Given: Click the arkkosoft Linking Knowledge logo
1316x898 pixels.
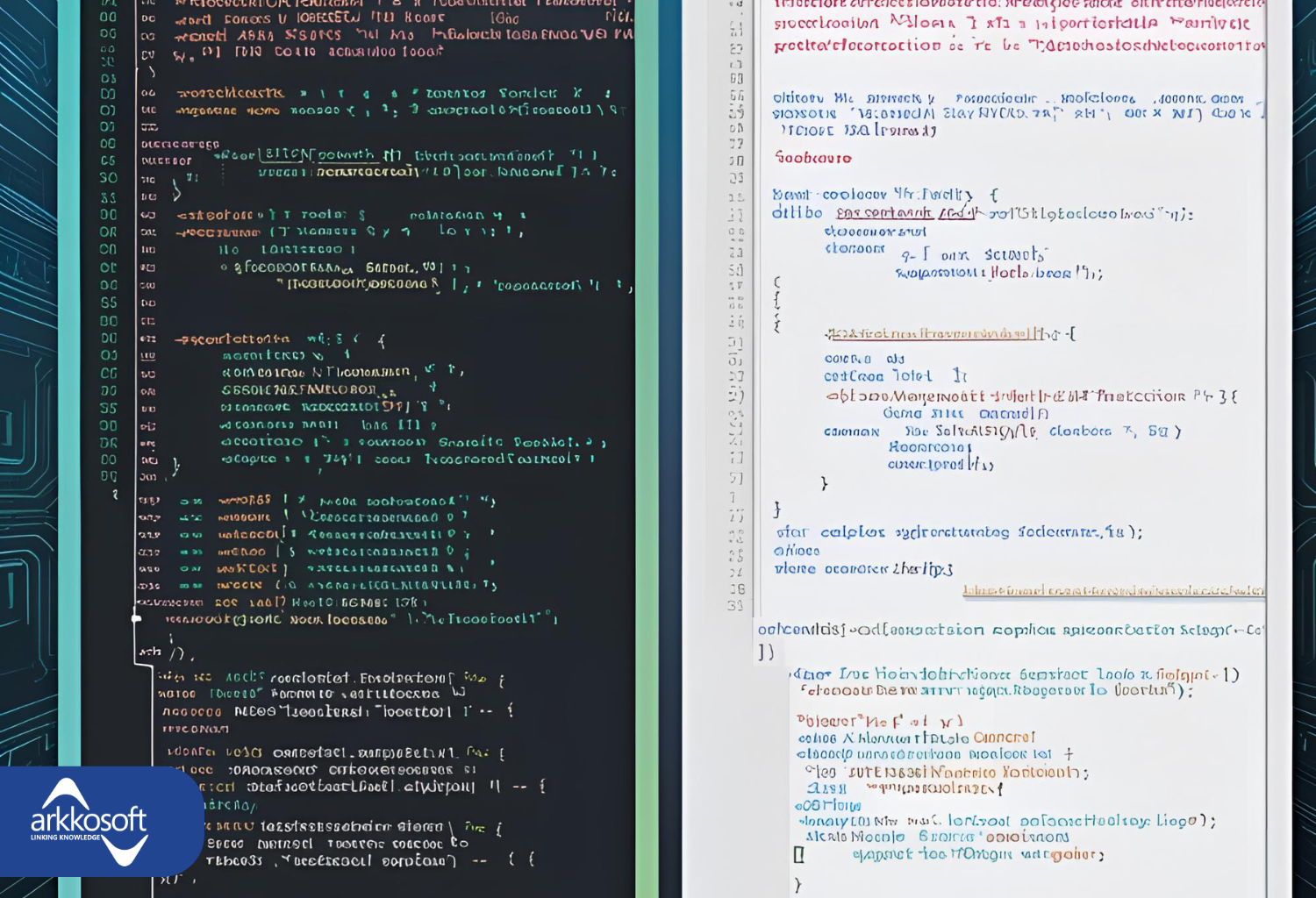Looking at the screenshot, I should click(x=89, y=822).
